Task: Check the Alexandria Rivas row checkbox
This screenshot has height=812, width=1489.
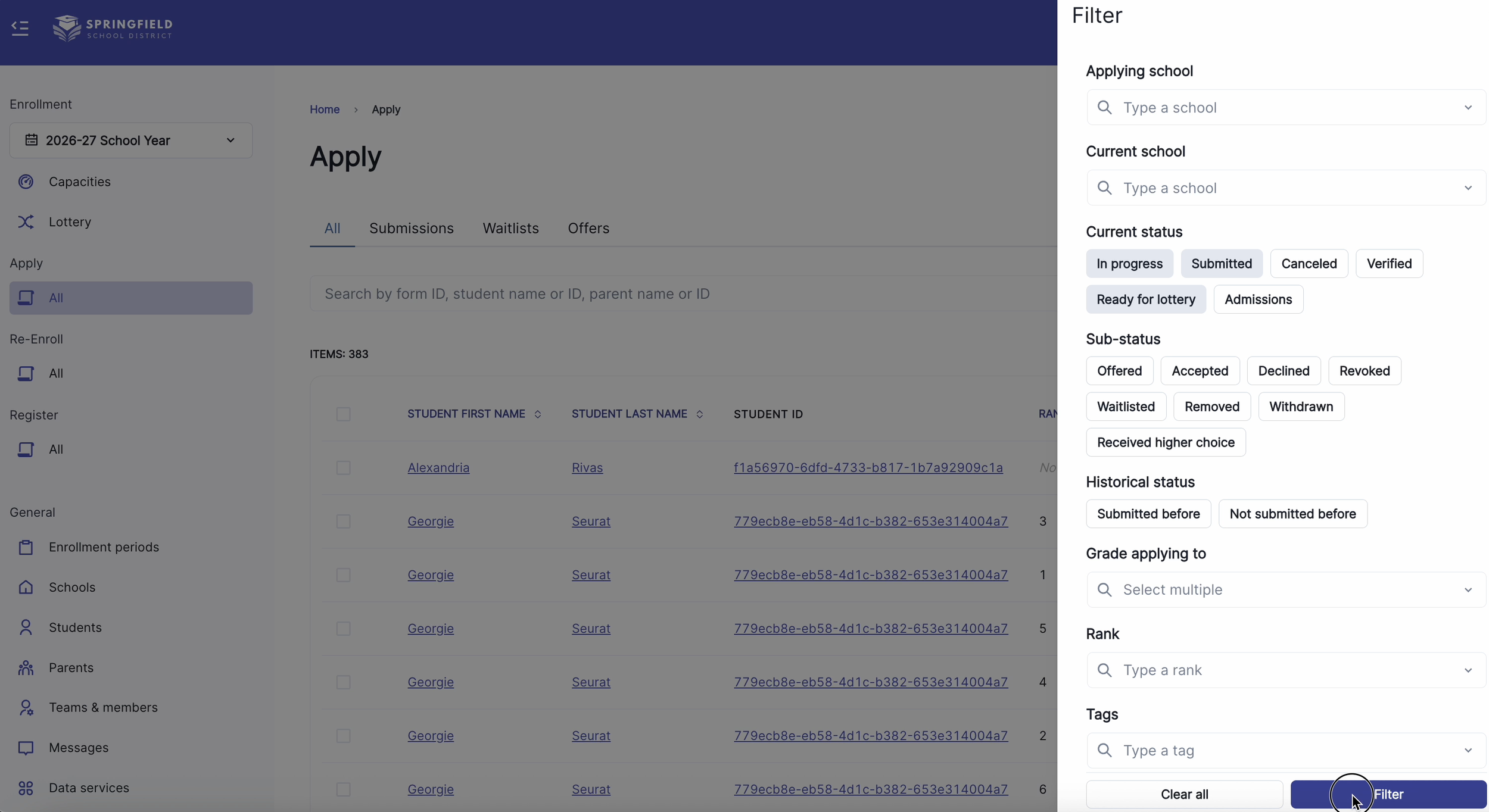Action: pos(343,468)
